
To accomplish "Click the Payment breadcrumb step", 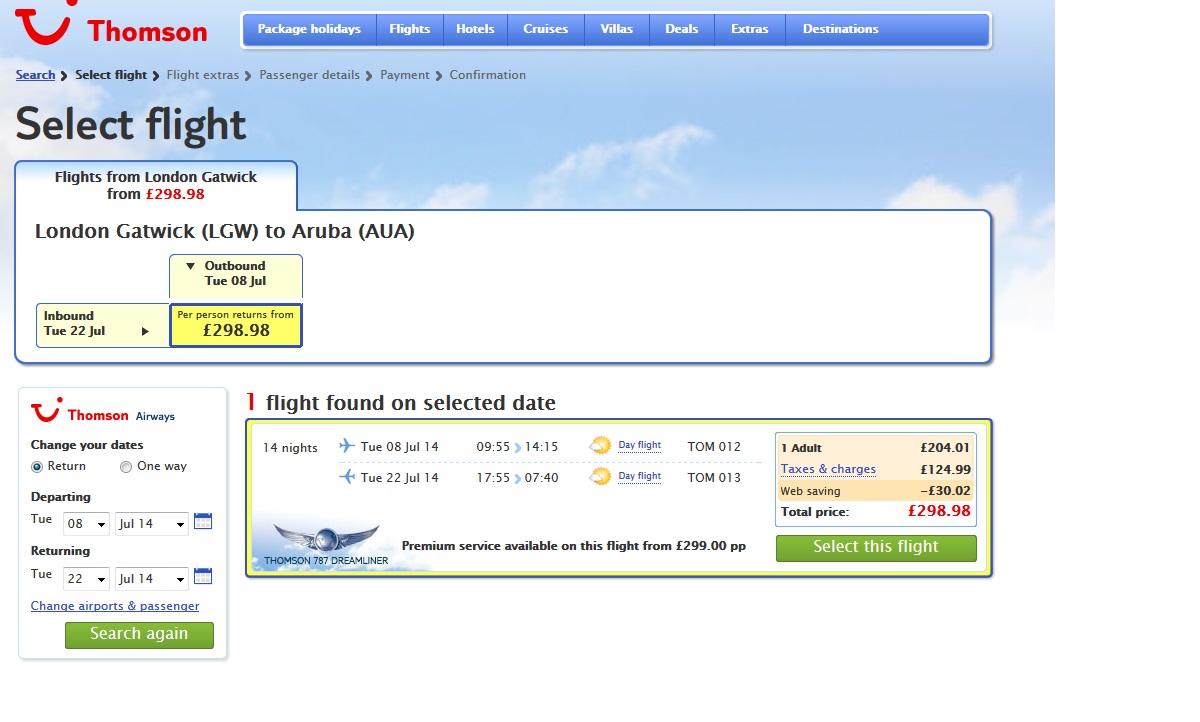I will 405,75.
